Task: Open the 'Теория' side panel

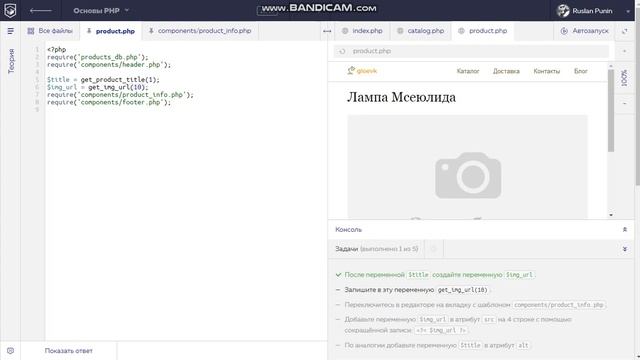Action: tap(11, 61)
